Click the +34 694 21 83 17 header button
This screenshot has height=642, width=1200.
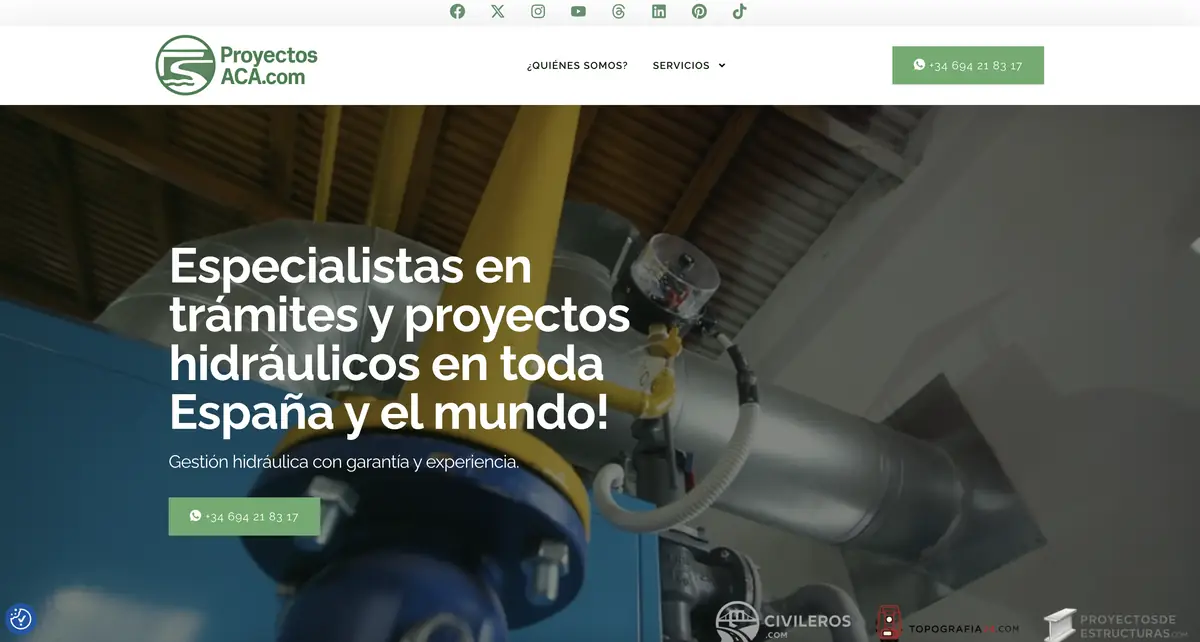968,64
